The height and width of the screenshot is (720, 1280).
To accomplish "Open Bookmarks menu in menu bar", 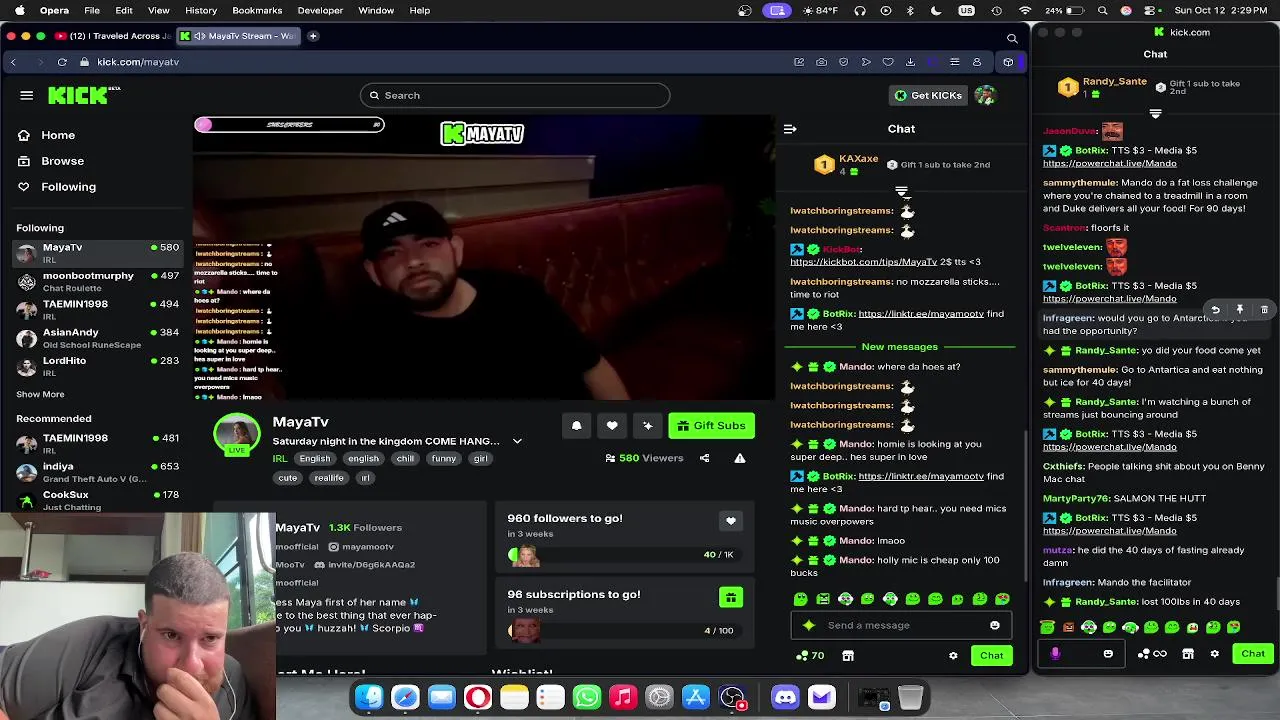I will (x=257, y=10).
